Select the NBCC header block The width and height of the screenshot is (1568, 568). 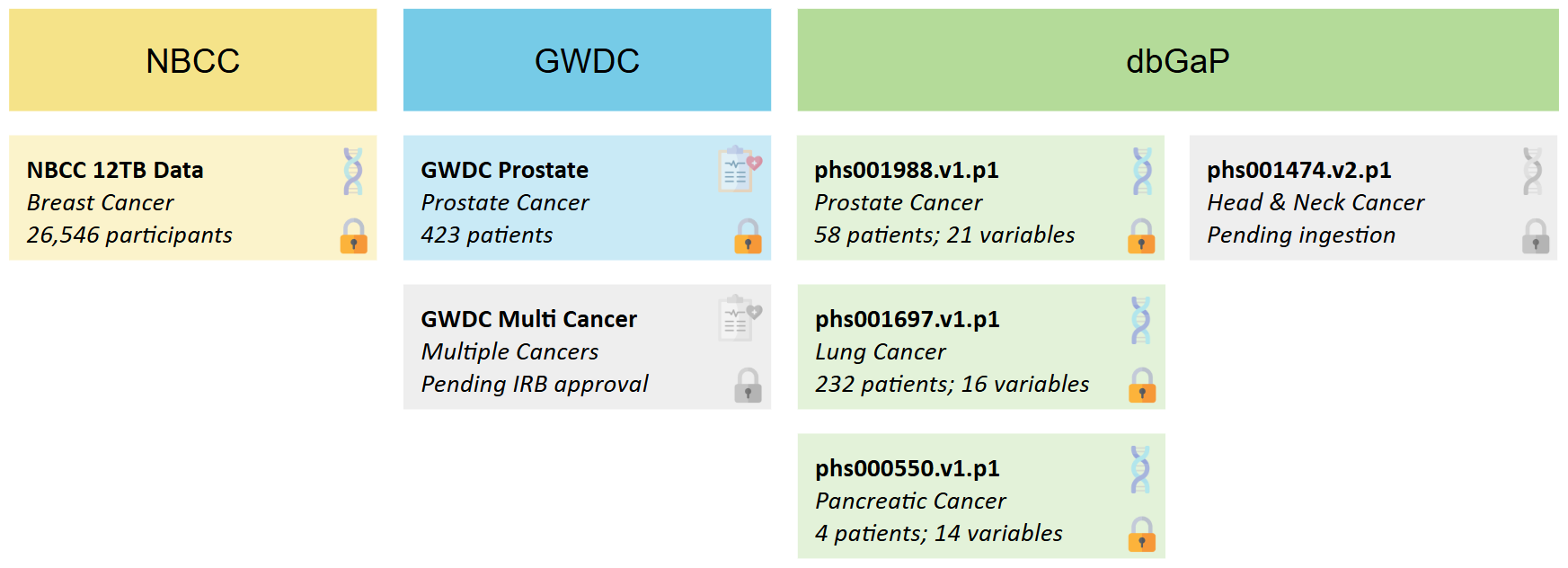pyautogui.click(x=192, y=60)
